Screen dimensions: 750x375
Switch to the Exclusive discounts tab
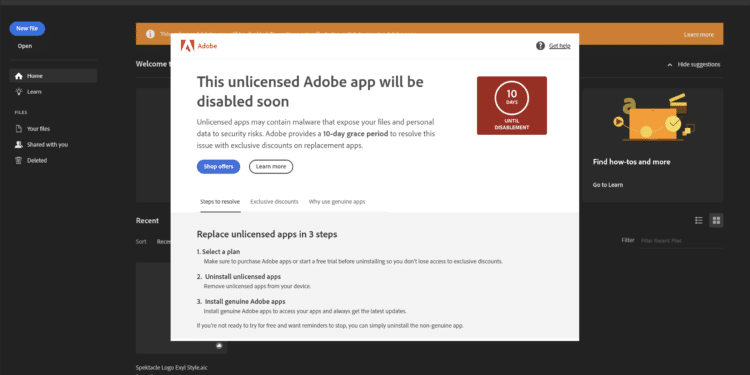pos(274,202)
